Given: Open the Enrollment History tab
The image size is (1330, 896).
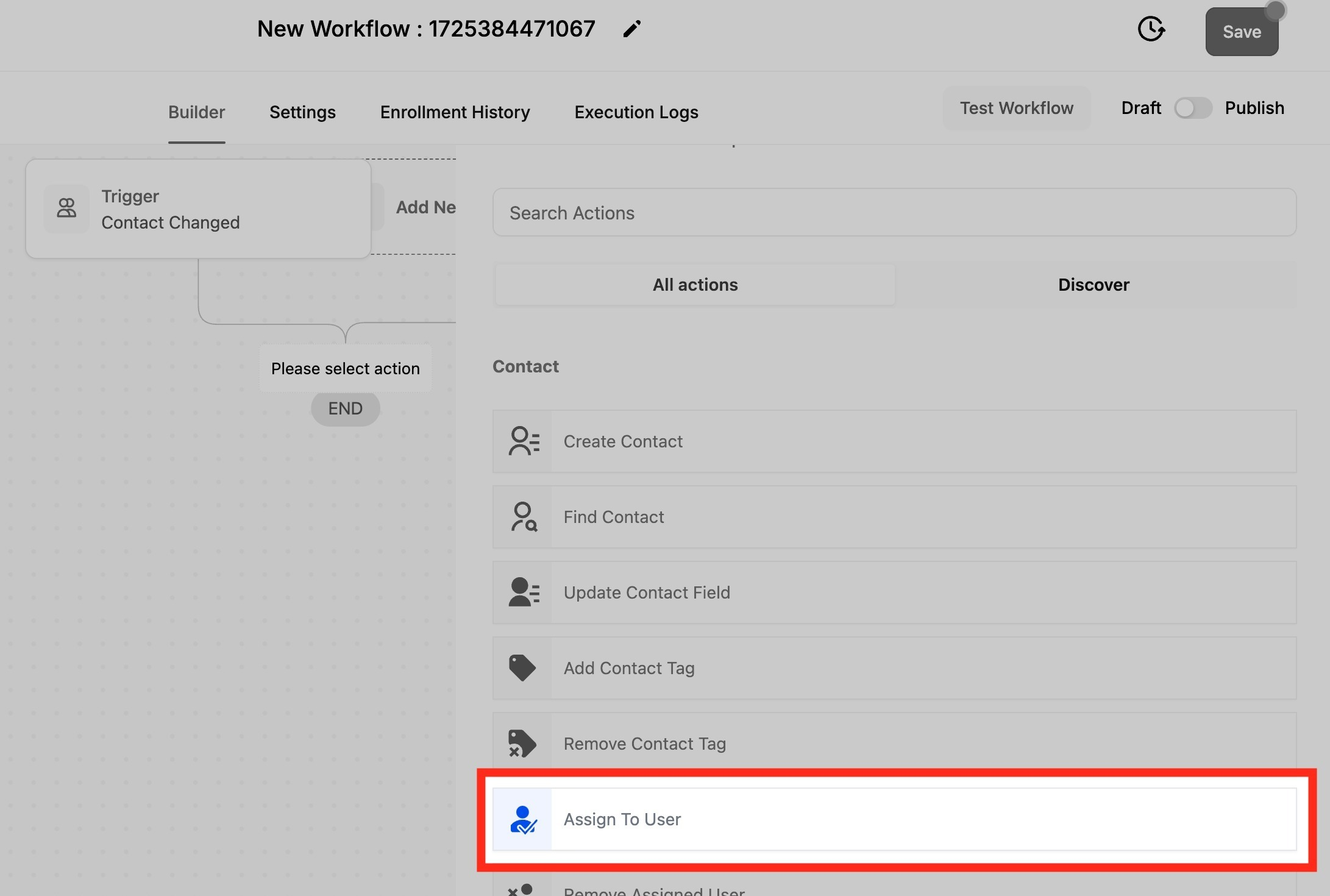Looking at the screenshot, I should click(x=455, y=112).
